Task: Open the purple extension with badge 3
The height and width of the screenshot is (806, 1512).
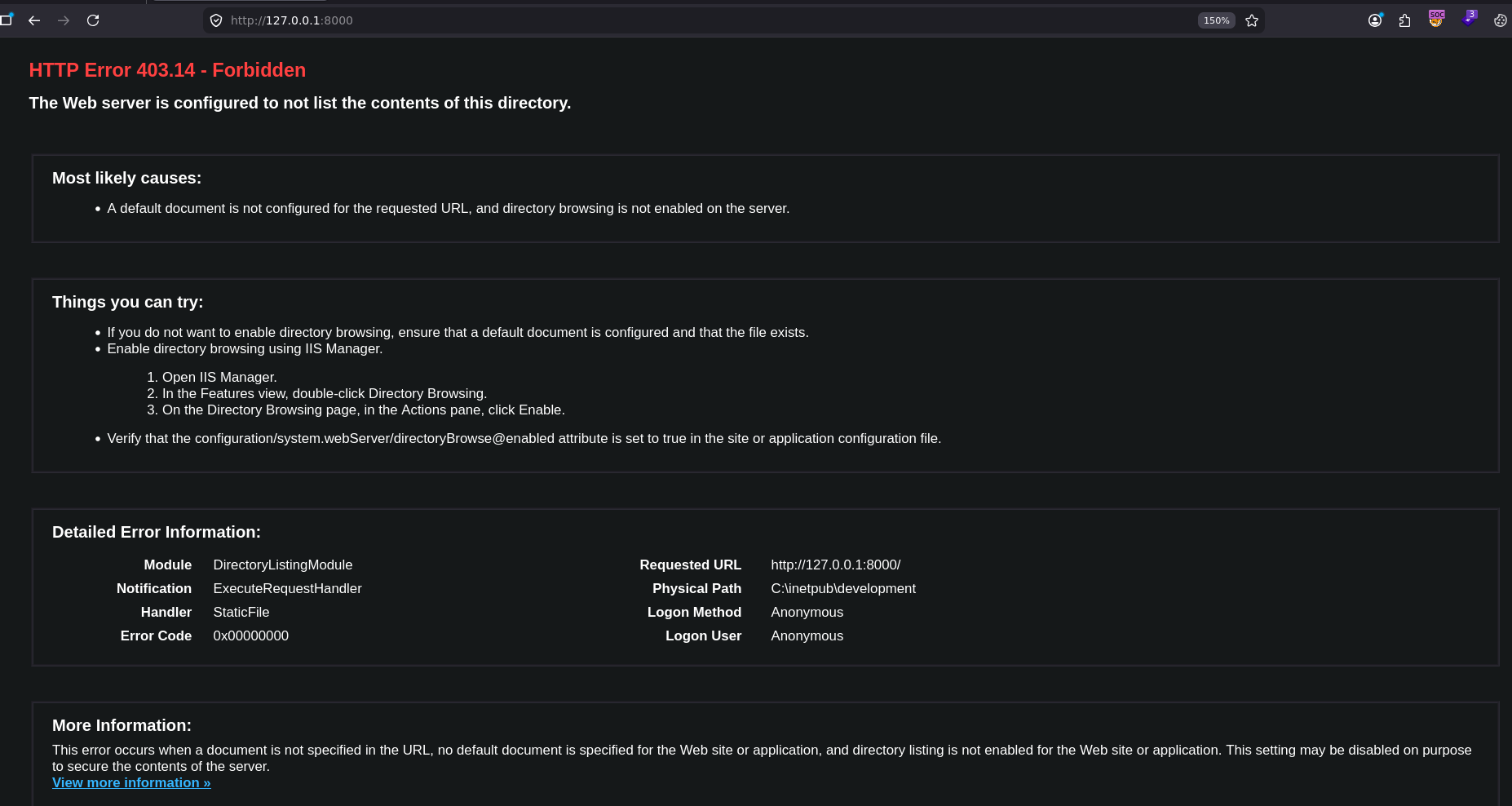Action: tap(1469, 19)
